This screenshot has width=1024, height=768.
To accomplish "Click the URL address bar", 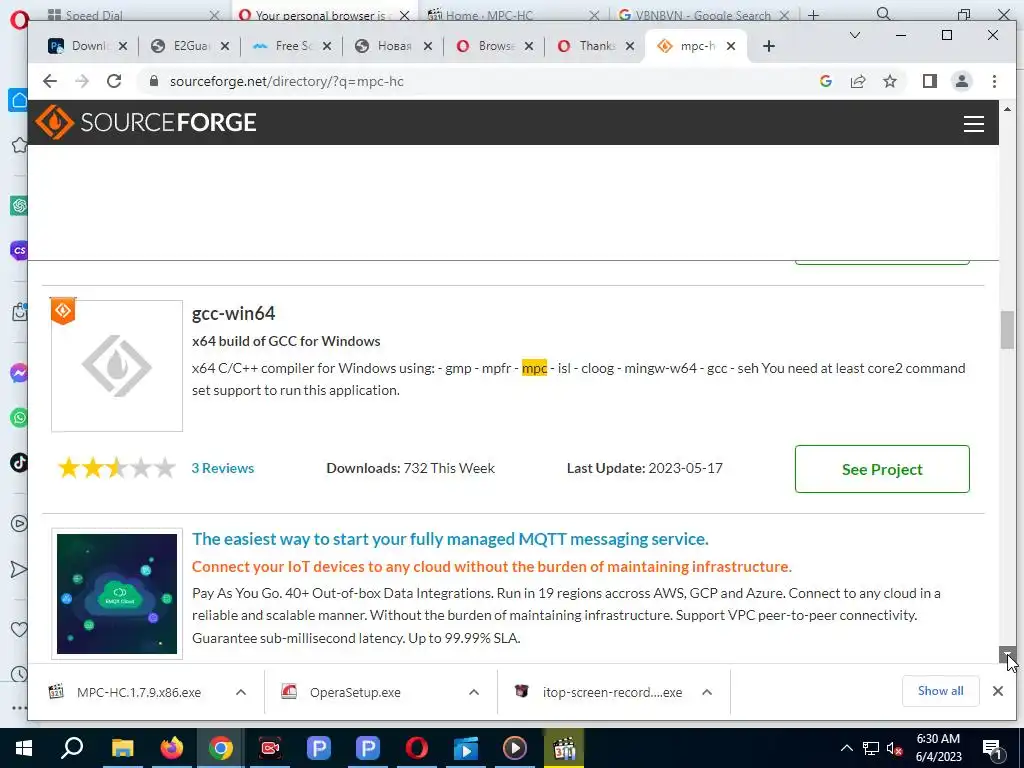I will point(483,81).
